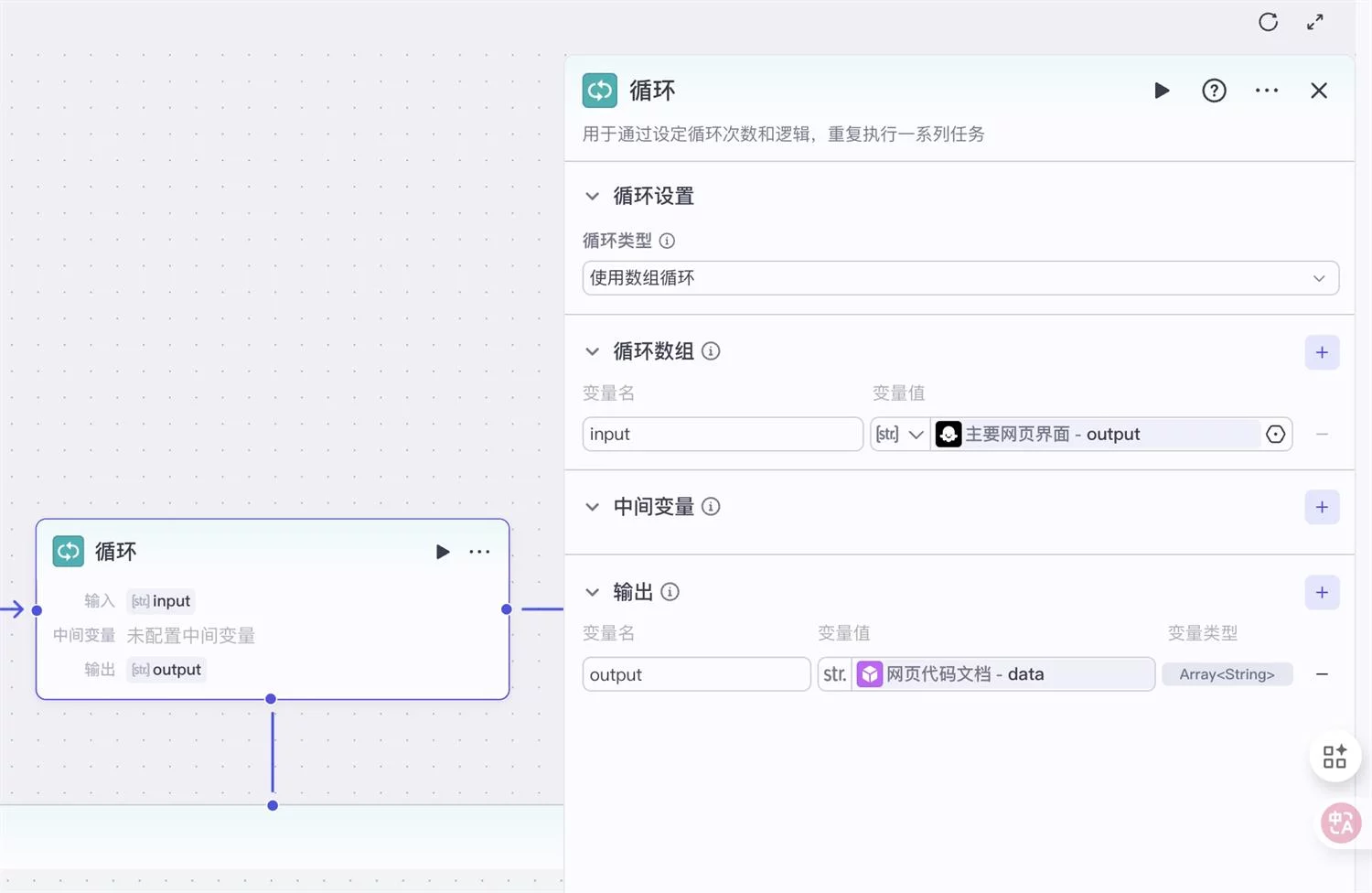The height and width of the screenshot is (893, 1372).
Task: Add an intermediate variable with the 中间变量 plus button
Action: coord(1321,507)
